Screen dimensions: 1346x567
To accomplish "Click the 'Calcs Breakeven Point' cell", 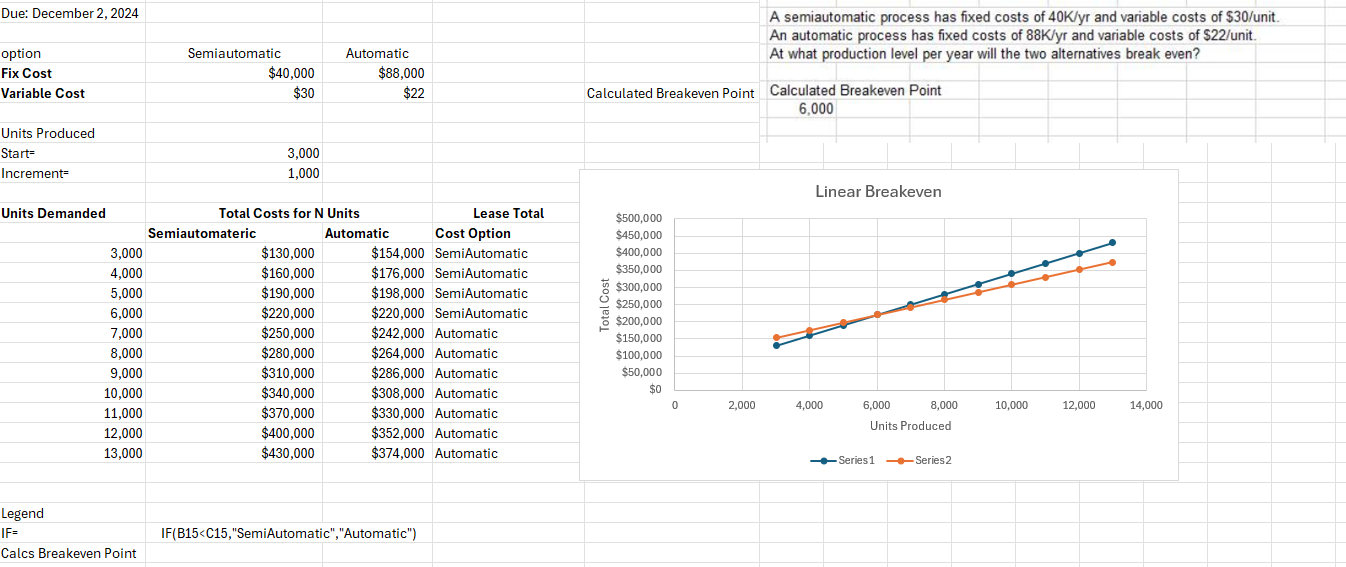I will pos(68,553).
